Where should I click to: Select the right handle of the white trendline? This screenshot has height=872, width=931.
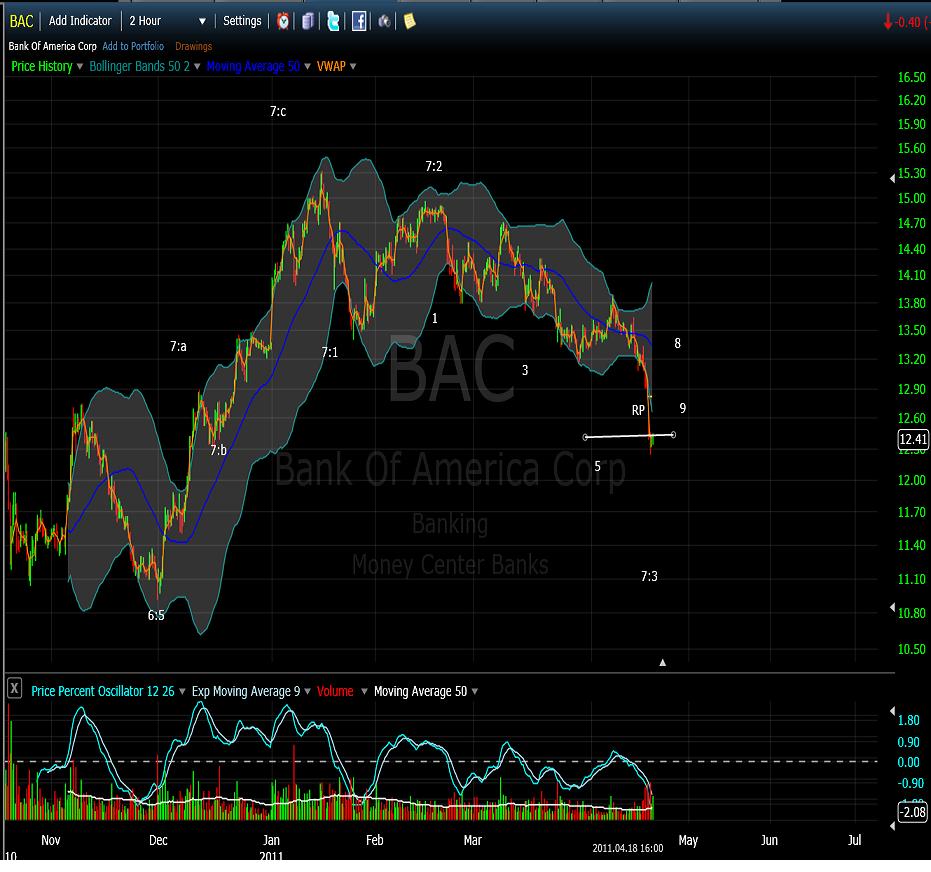[x=673, y=435]
